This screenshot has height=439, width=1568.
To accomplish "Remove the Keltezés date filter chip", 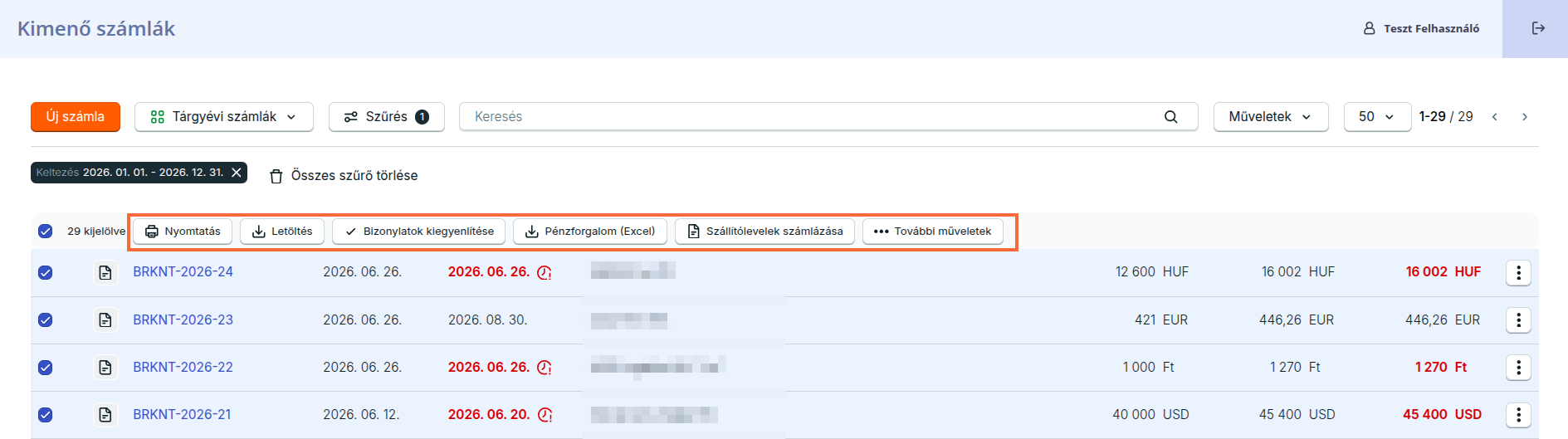I will [237, 173].
